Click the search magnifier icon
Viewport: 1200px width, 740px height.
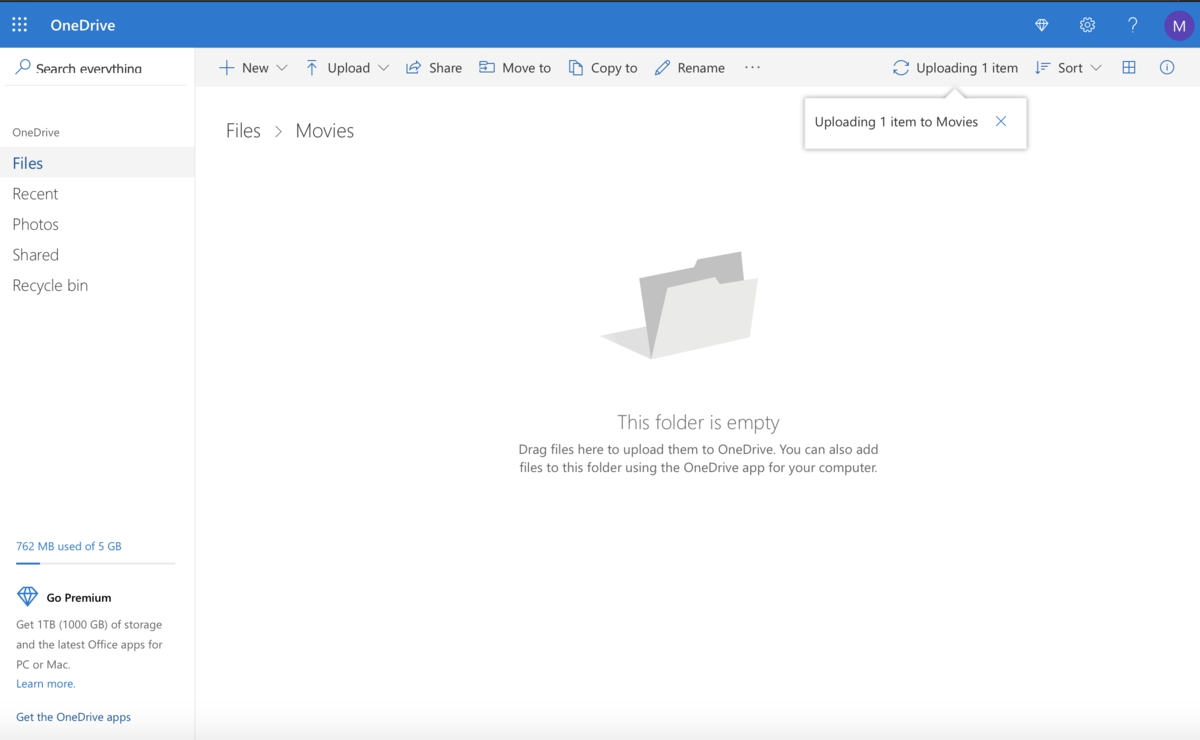[x=22, y=67]
